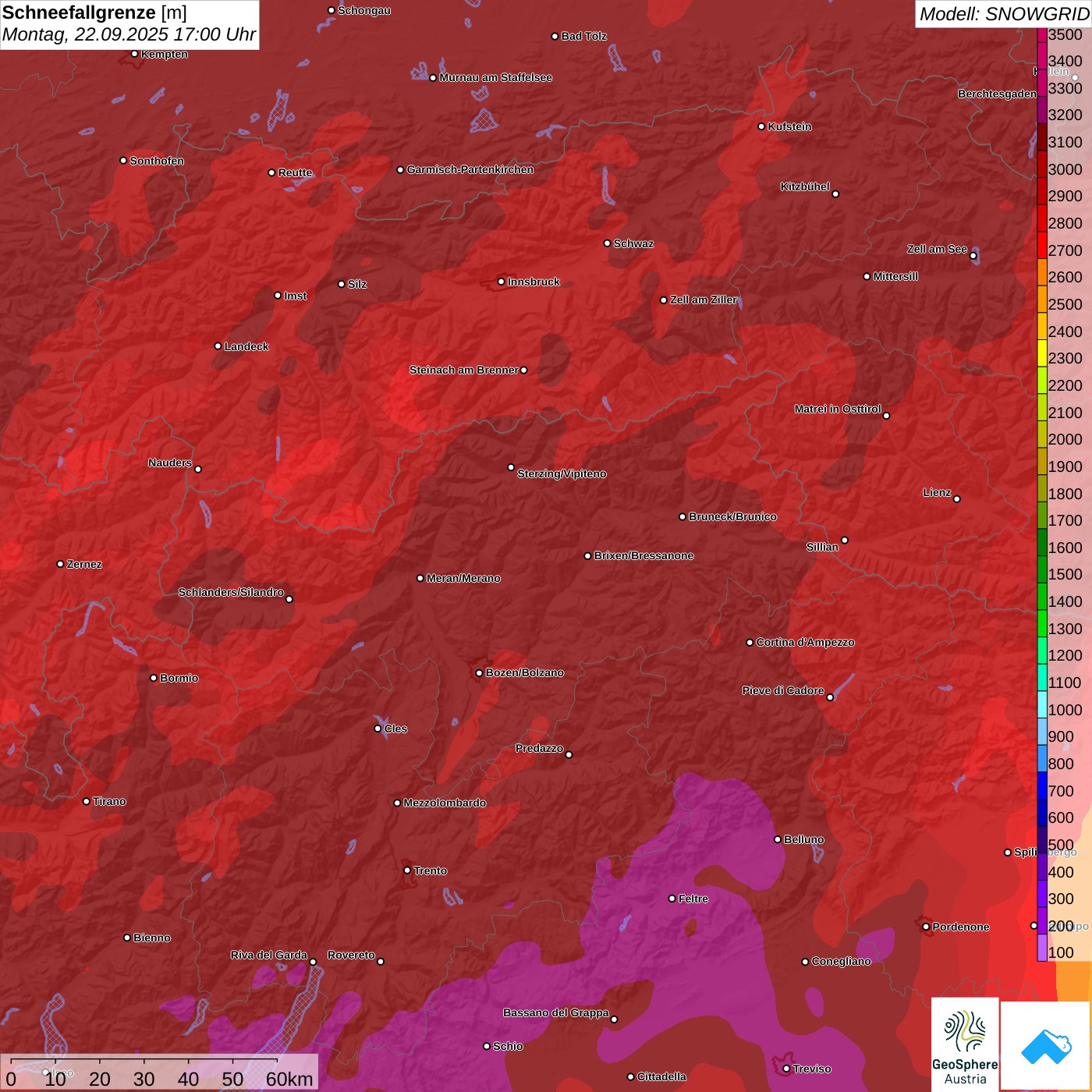
Task: Click the Zernez location marker dot
Action: [61, 564]
